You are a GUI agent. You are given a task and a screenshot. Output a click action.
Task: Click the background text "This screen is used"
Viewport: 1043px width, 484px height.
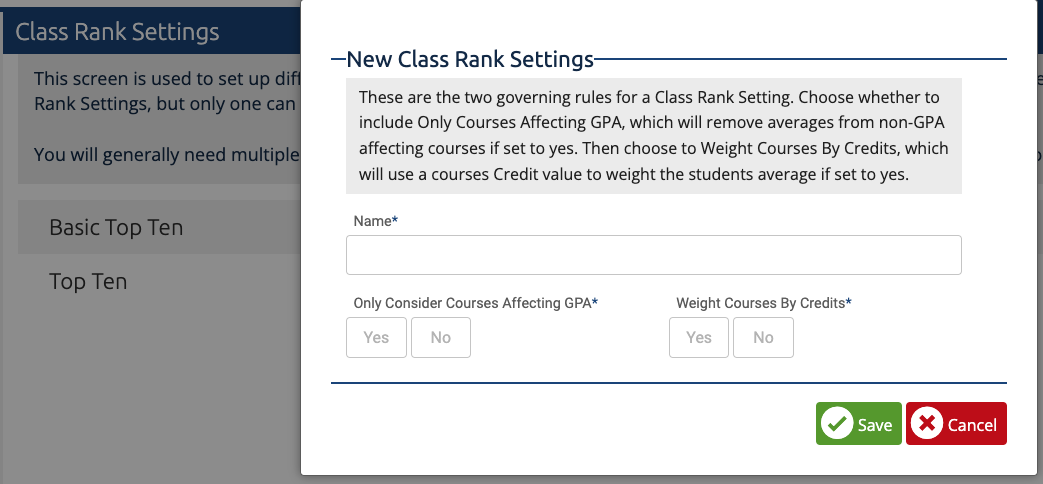(x=124, y=78)
